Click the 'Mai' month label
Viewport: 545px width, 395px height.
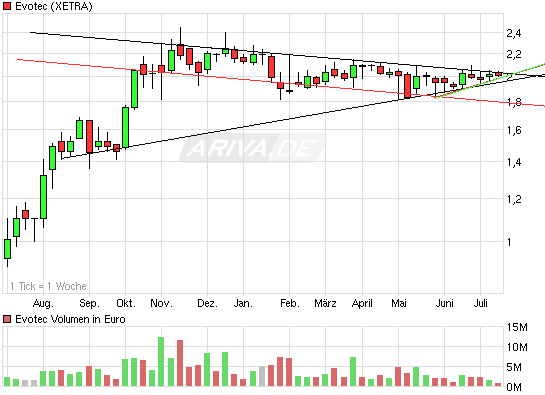tap(399, 303)
